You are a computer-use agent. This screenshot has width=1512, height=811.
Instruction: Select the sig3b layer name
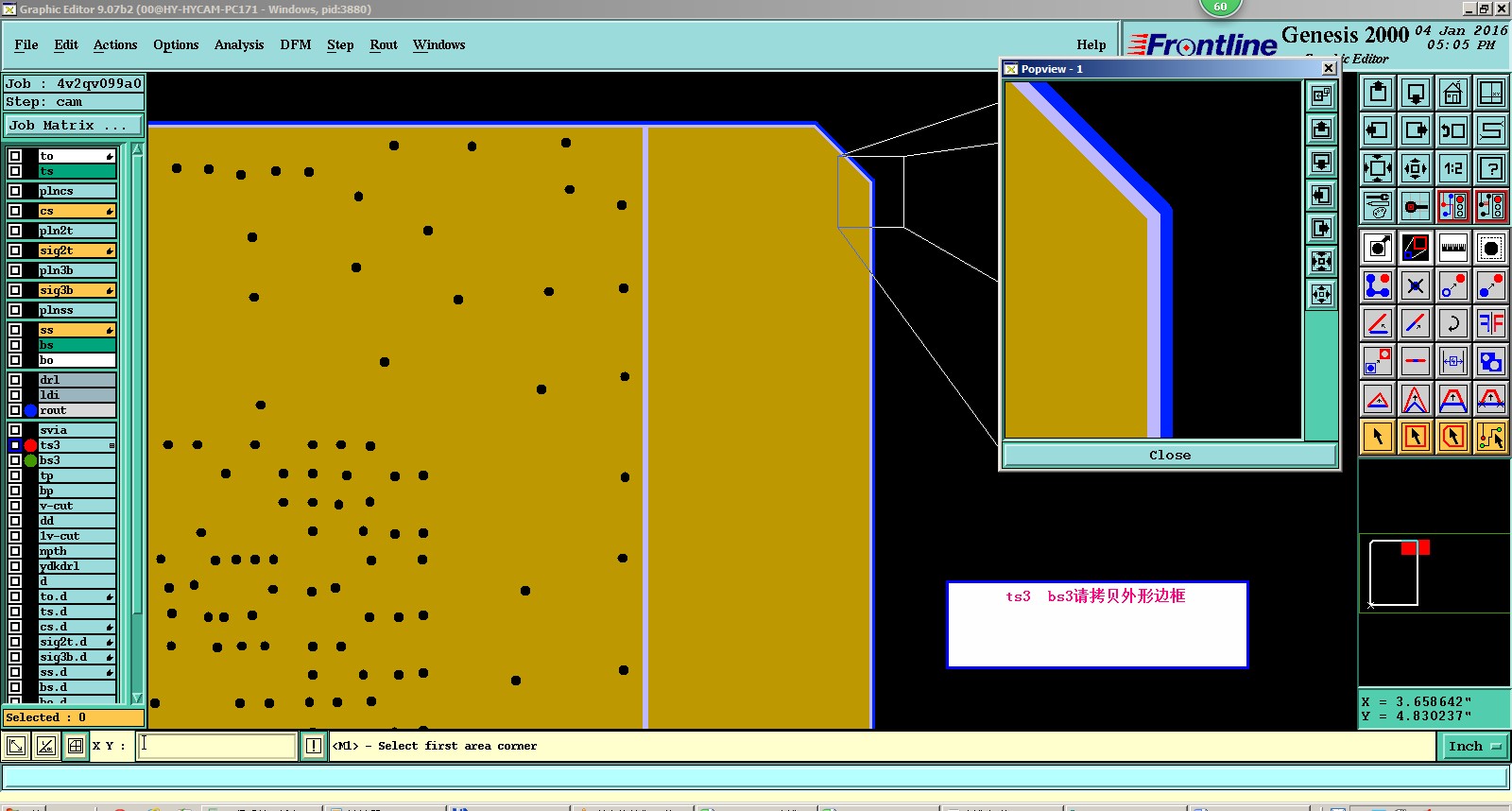click(77, 290)
